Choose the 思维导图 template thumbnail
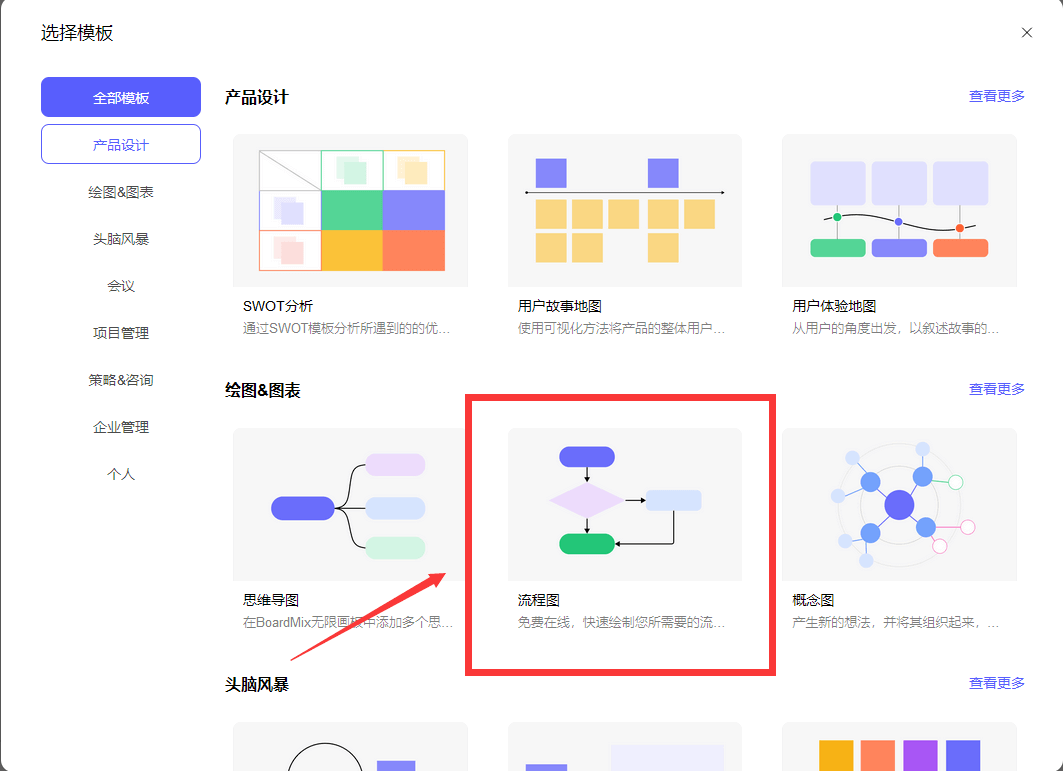Viewport: 1063px width, 771px height. coord(350,504)
